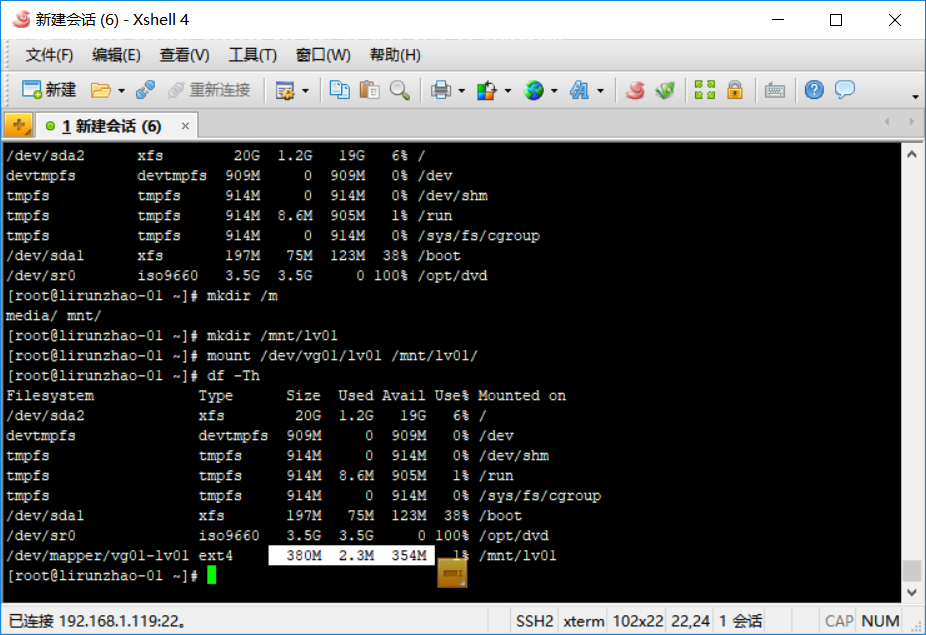Click the copy icon in toolbar

pos(340,90)
